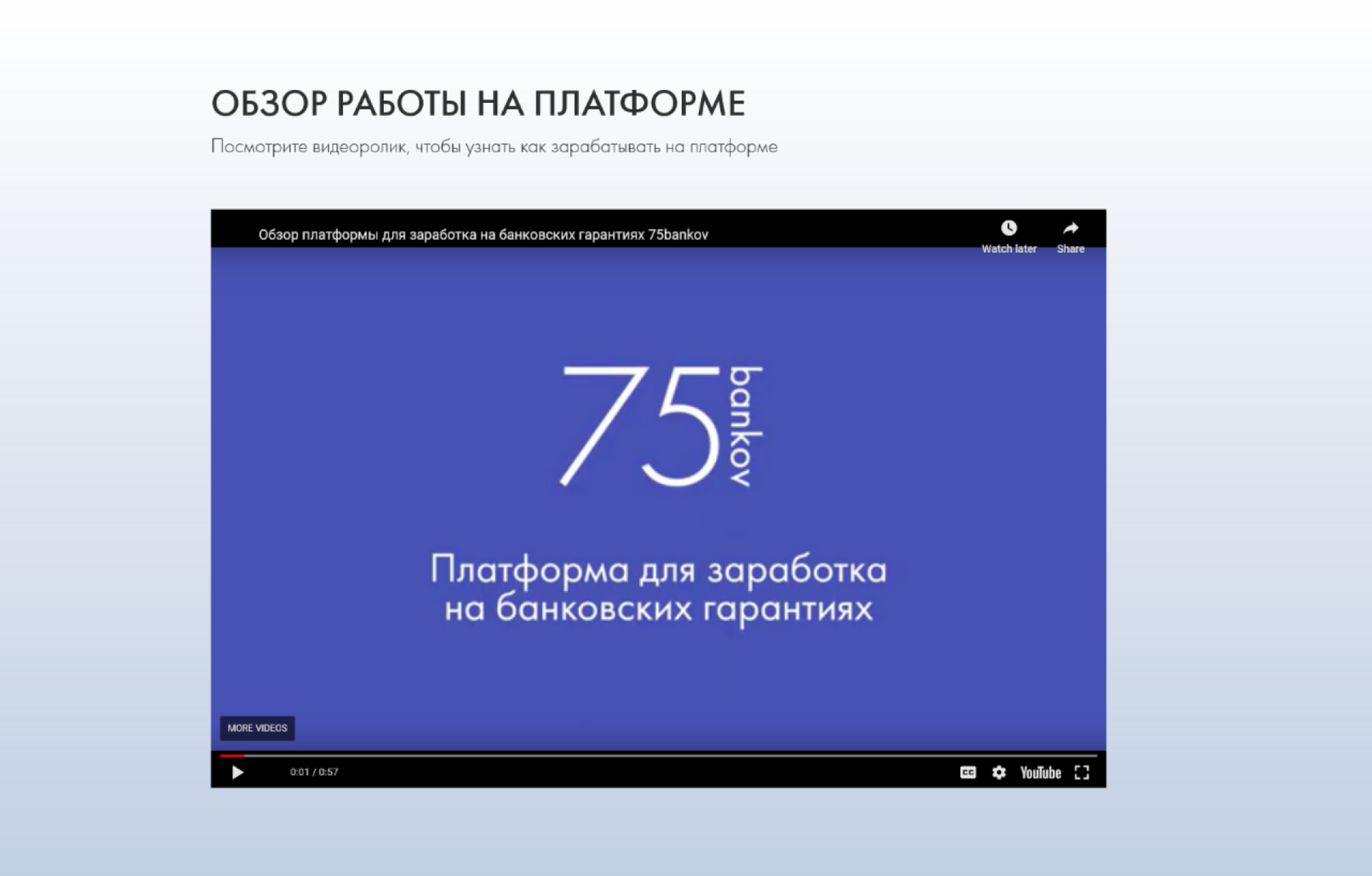Image resolution: width=1372 pixels, height=876 pixels.
Task: Seek on the video progress bar
Action: click(x=658, y=756)
